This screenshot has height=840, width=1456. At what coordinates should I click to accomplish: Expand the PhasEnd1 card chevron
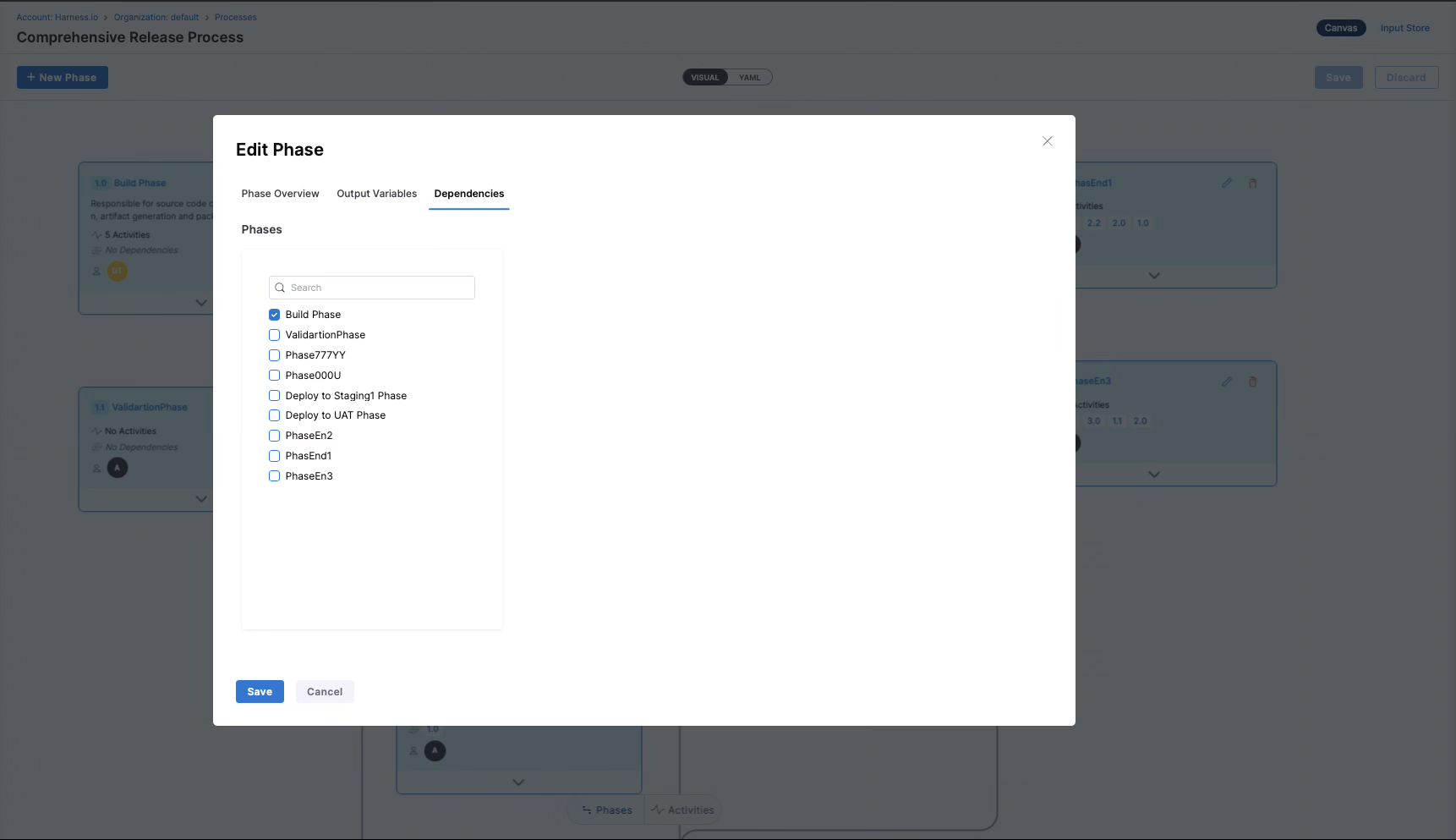pos(1153,276)
